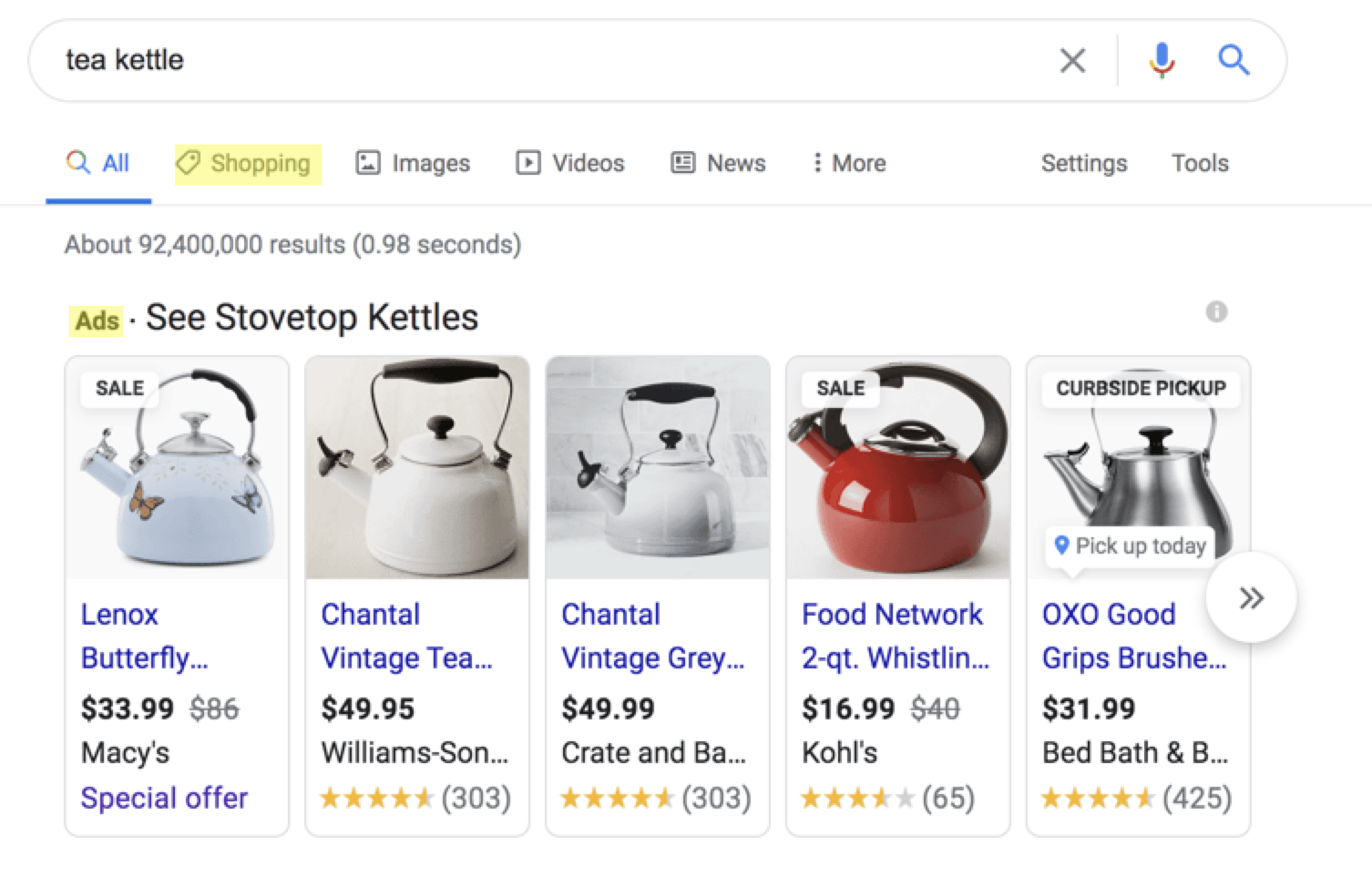Click the magnifying glass search icon
The width and height of the screenshot is (1372, 876).
click(x=1234, y=60)
